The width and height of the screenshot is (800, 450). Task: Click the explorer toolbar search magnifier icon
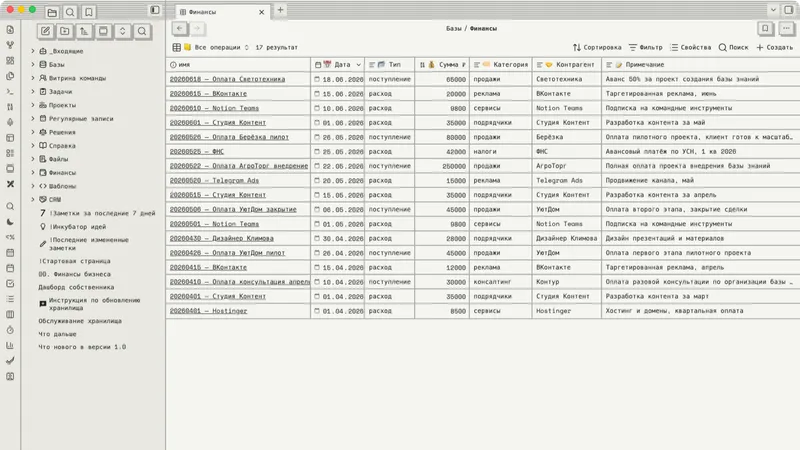pos(142,31)
